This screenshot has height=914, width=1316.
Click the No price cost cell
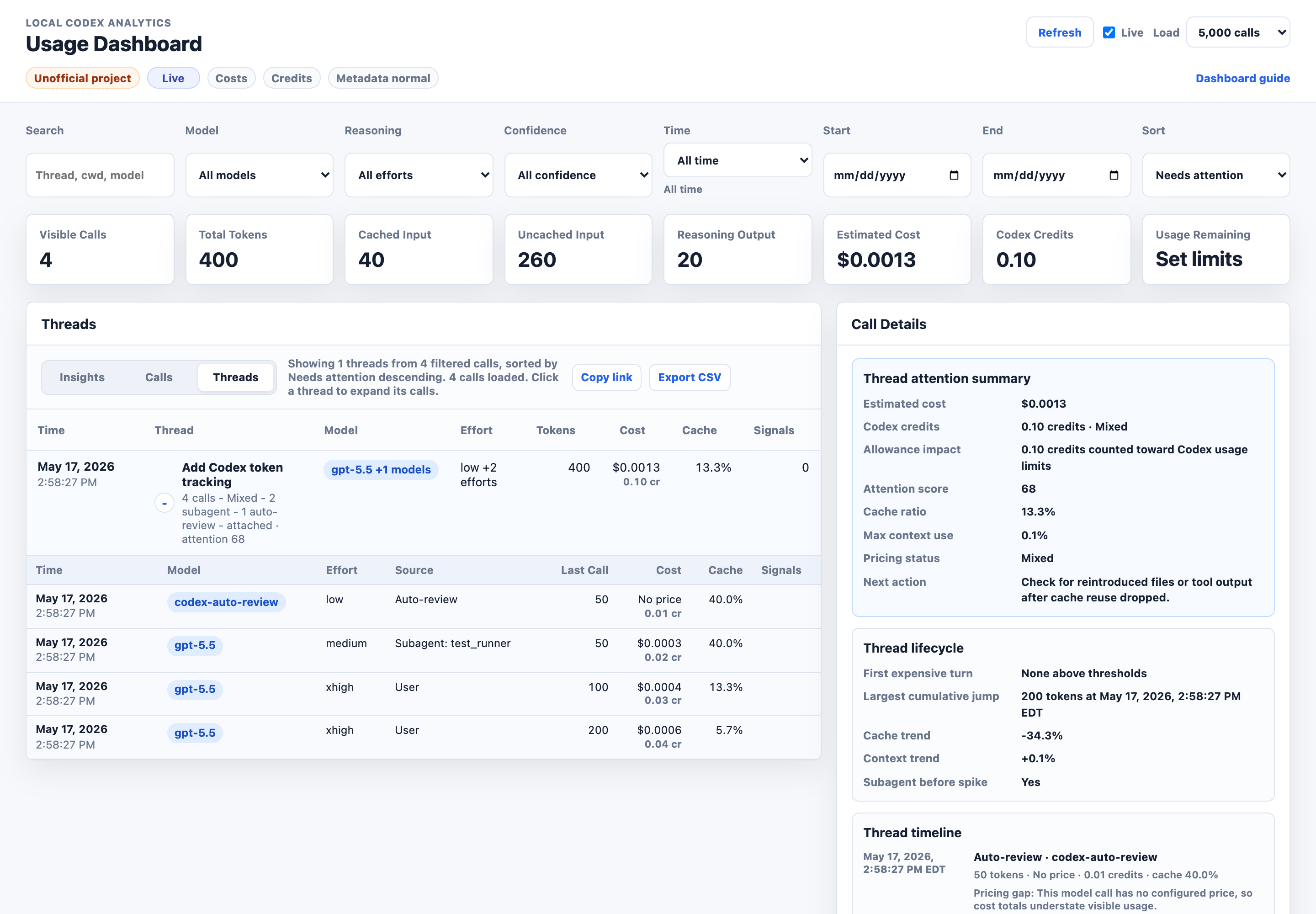(659, 600)
